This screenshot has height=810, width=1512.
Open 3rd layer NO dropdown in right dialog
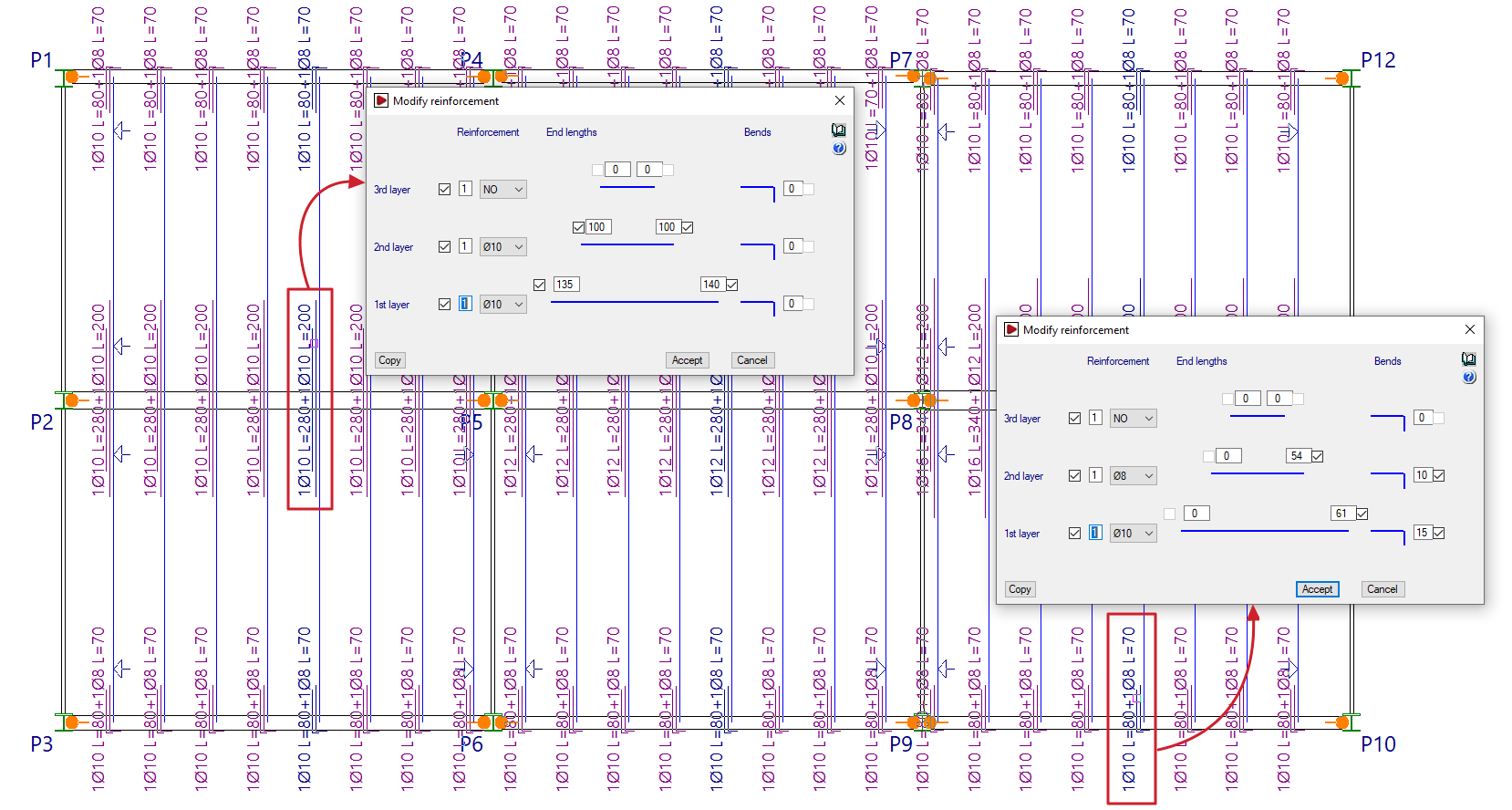click(x=1134, y=419)
